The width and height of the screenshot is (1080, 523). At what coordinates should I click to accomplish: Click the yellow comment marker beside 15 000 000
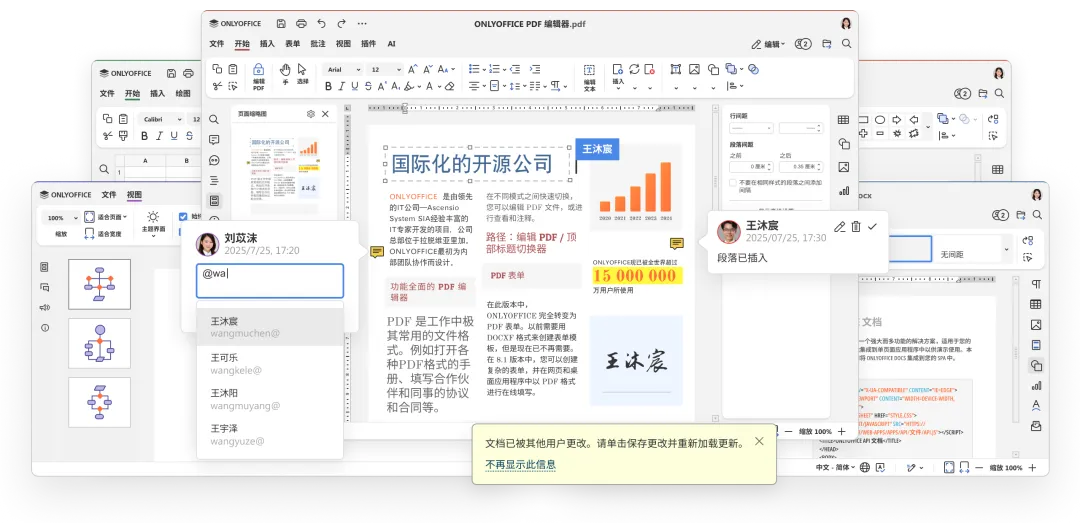click(x=676, y=243)
